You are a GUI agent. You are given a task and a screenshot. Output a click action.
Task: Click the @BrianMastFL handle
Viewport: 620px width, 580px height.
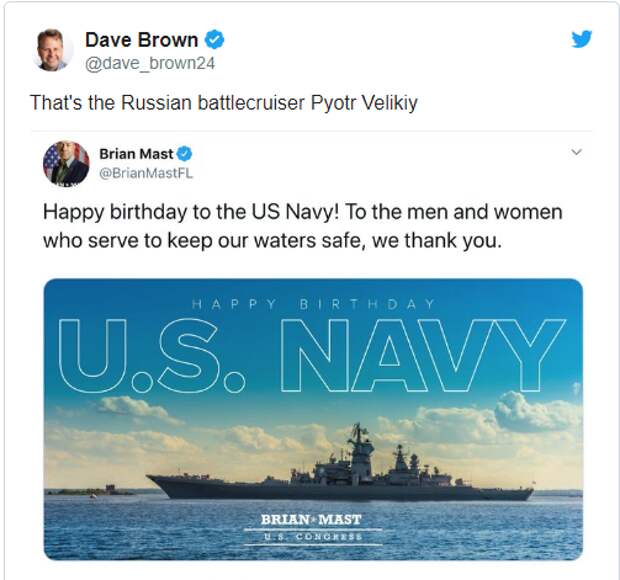[146, 173]
